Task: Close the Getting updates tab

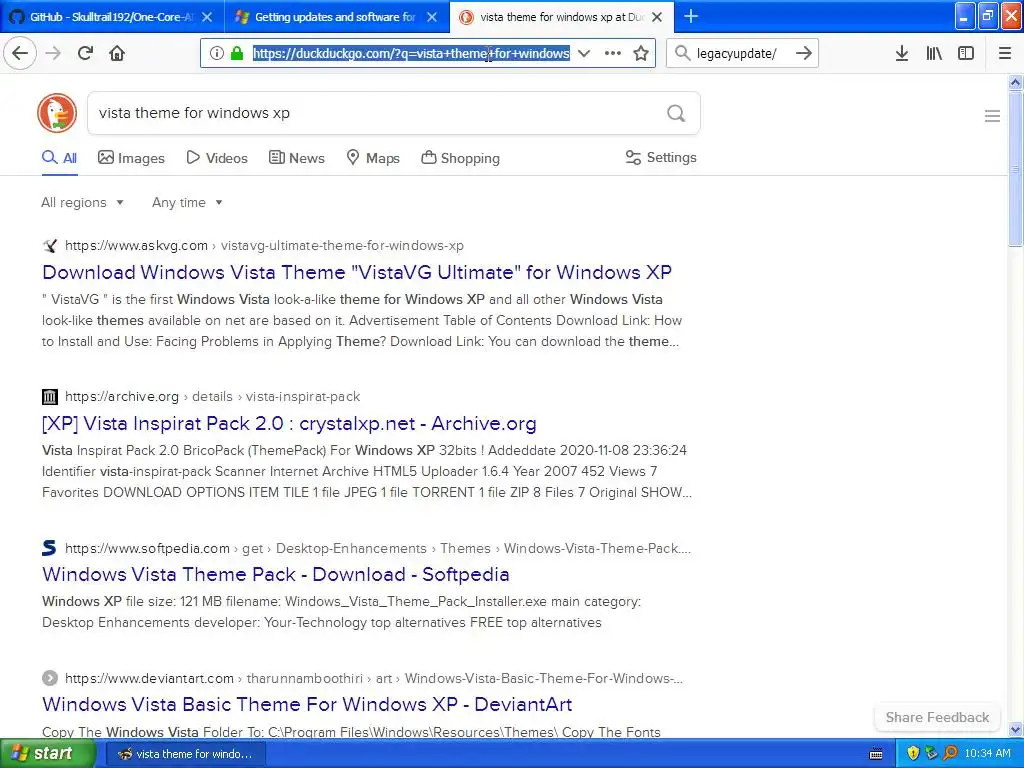Action: point(432,17)
